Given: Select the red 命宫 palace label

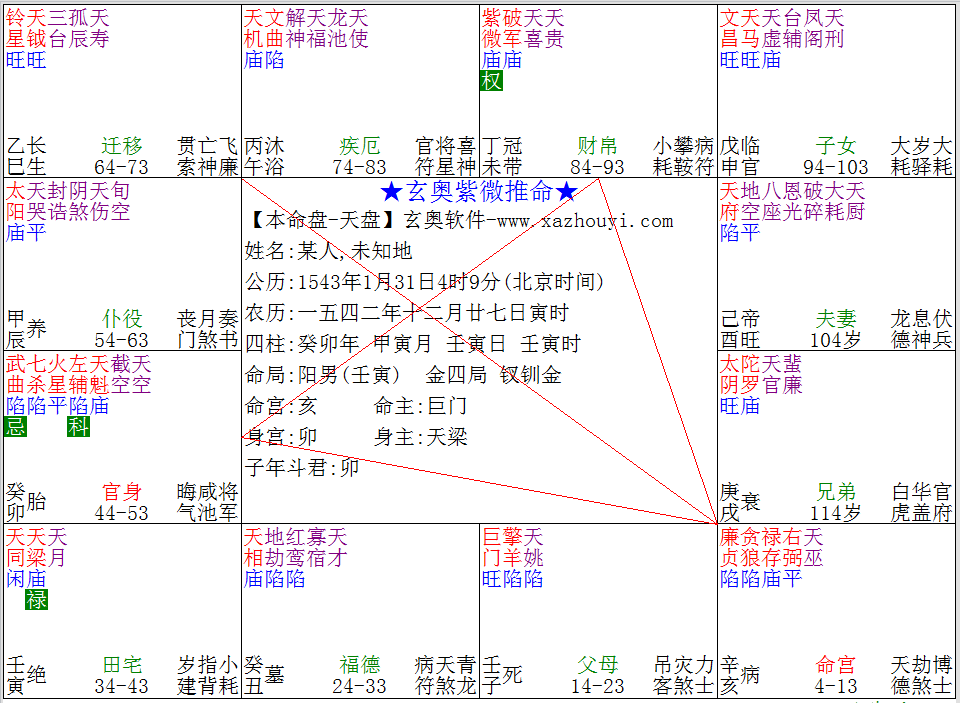Looking at the screenshot, I should click(x=835, y=664).
